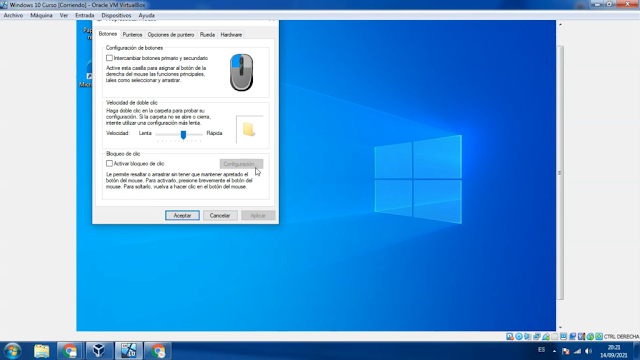Check Activar bloqueo de clic
This screenshot has height=360, width=640.
pos(109,163)
